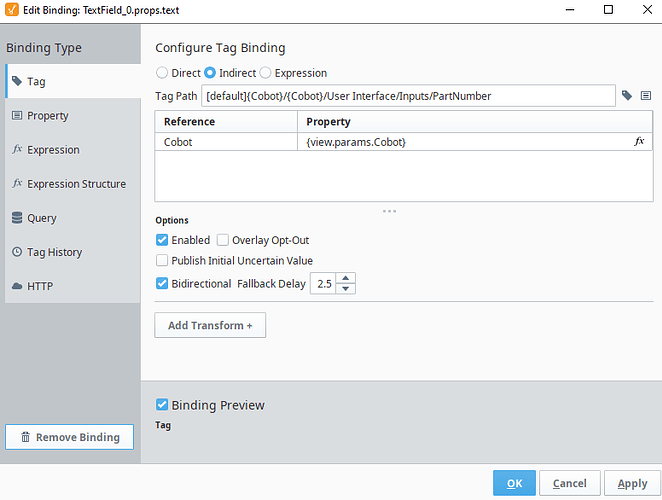Increase Fallback Delay with the up arrow
The image size is (662, 500).
point(346,279)
